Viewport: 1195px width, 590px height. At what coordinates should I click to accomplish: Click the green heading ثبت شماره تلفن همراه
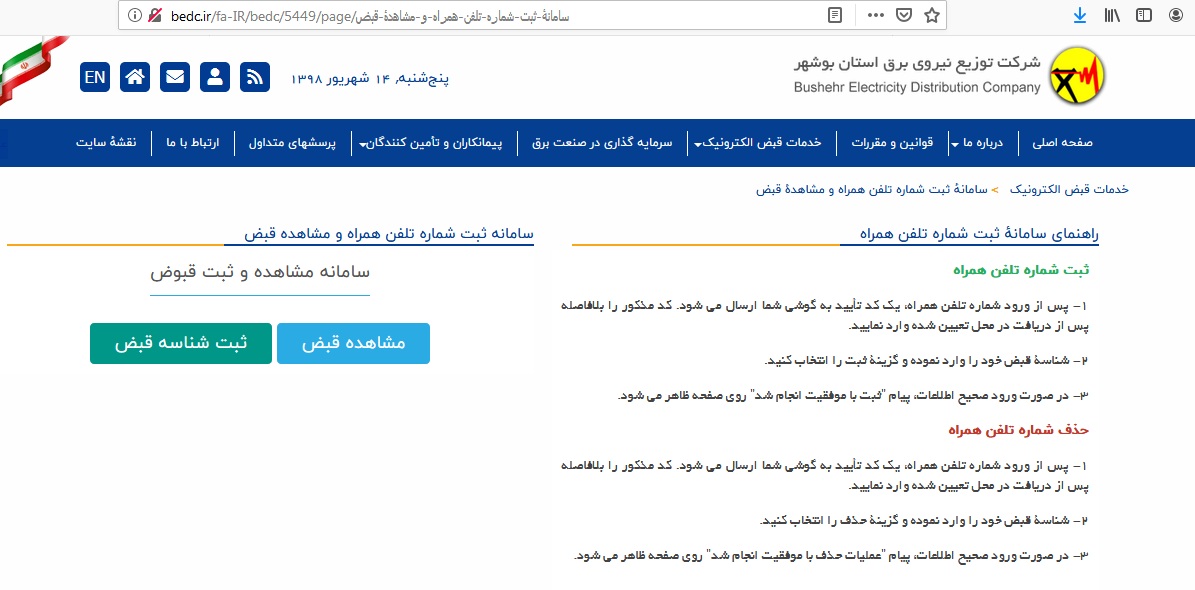point(1020,270)
